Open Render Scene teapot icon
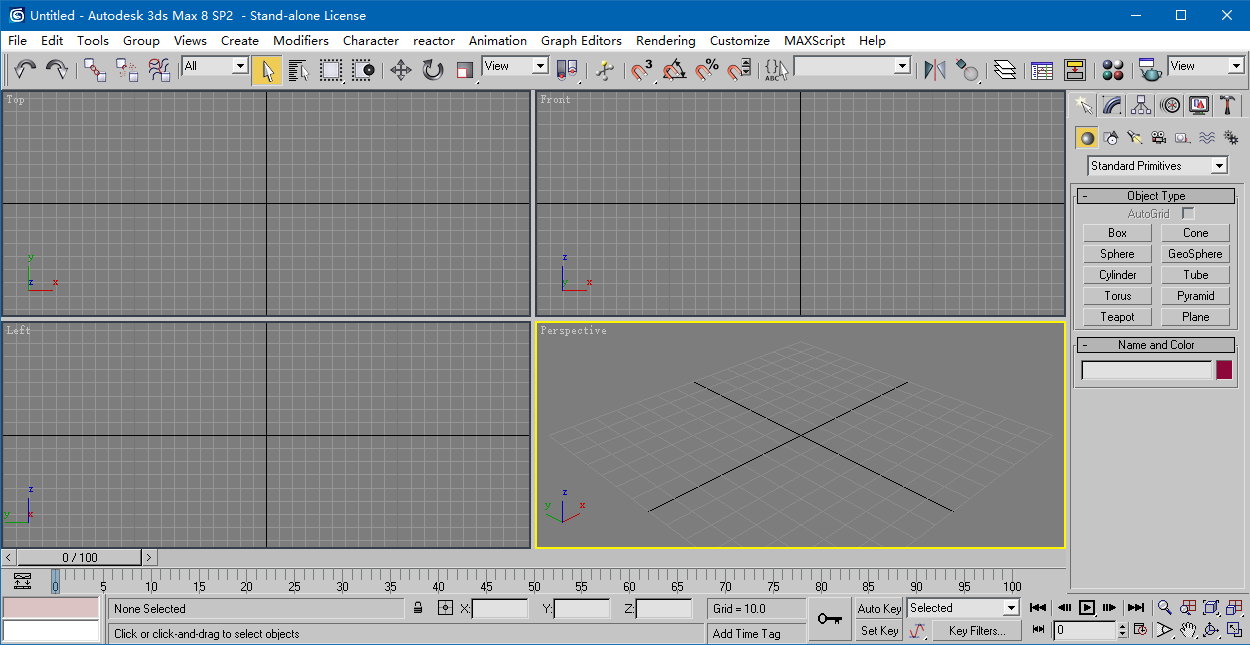The width and height of the screenshot is (1250, 645). pyautogui.click(x=1150, y=70)
